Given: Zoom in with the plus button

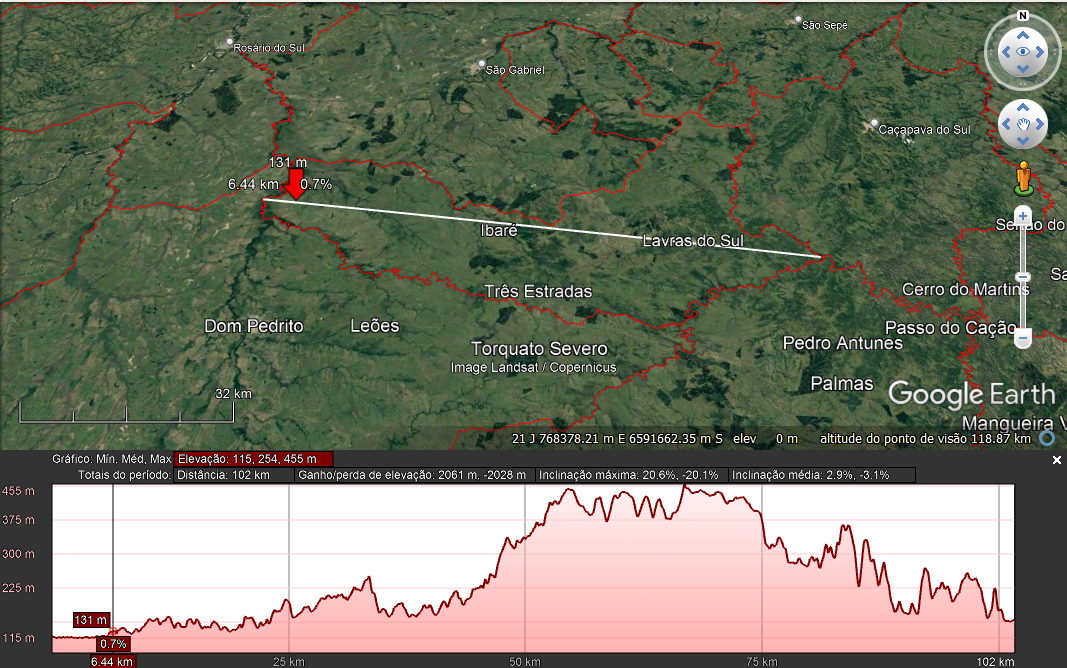Looking at the screenshot, I should point(1022,215).
